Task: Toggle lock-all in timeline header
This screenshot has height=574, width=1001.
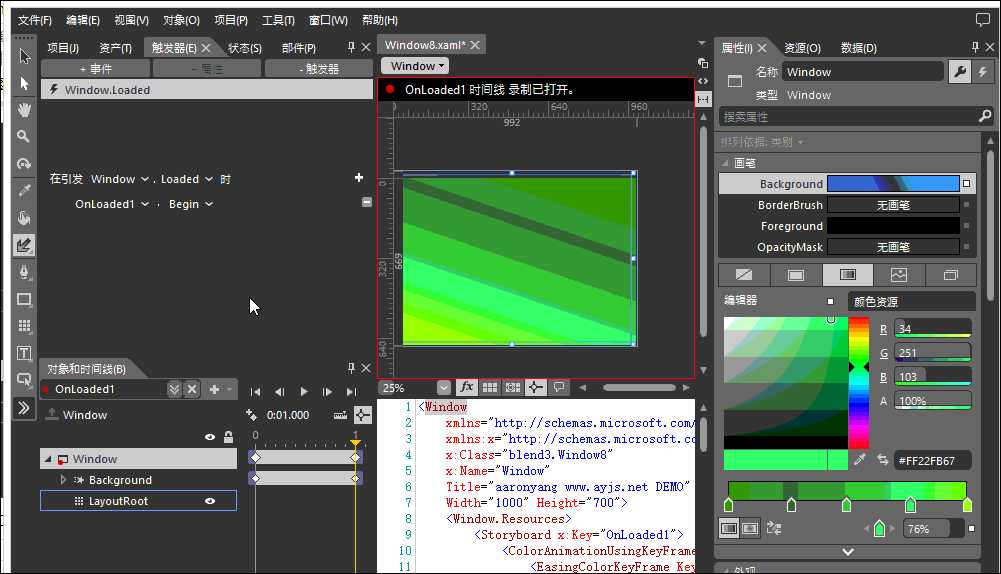Action: point(229,437)
